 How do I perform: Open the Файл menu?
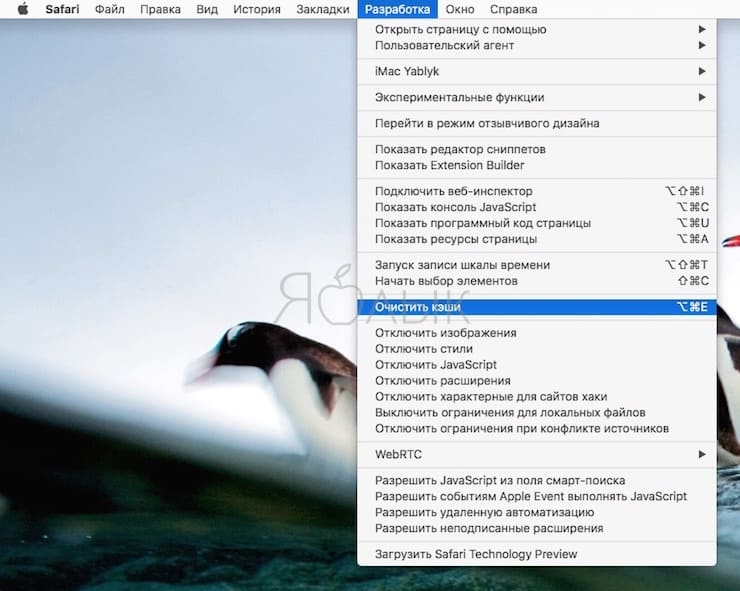click(x=109, y=9)
